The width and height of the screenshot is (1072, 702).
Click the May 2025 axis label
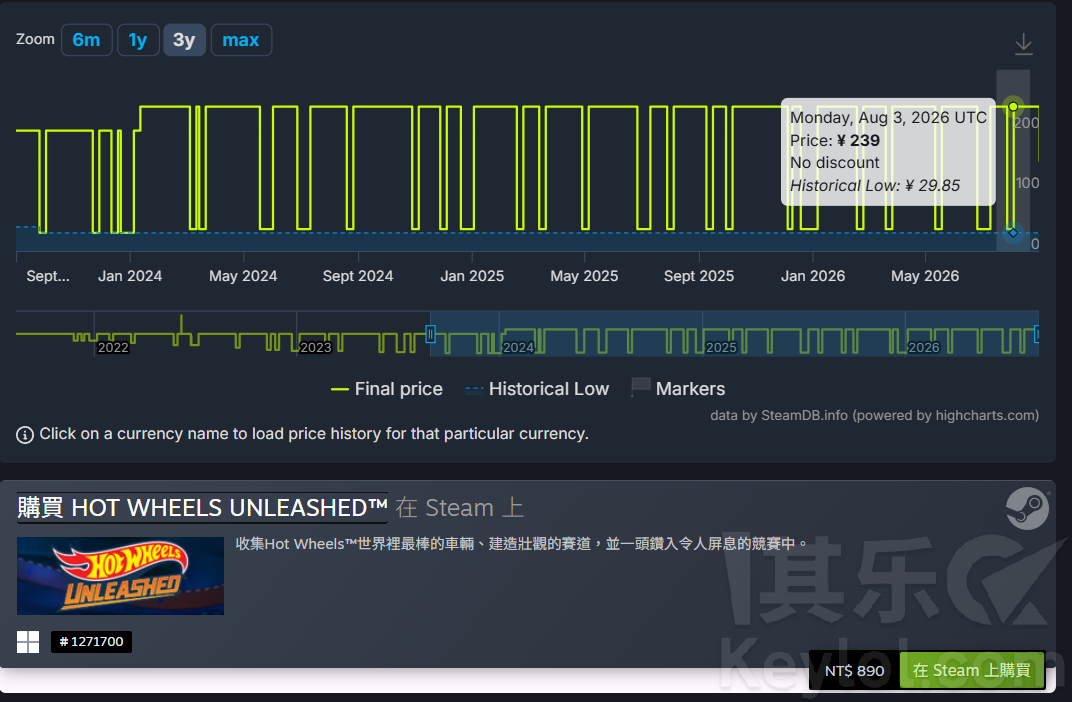pyautogui.click(x=584, y=276)
